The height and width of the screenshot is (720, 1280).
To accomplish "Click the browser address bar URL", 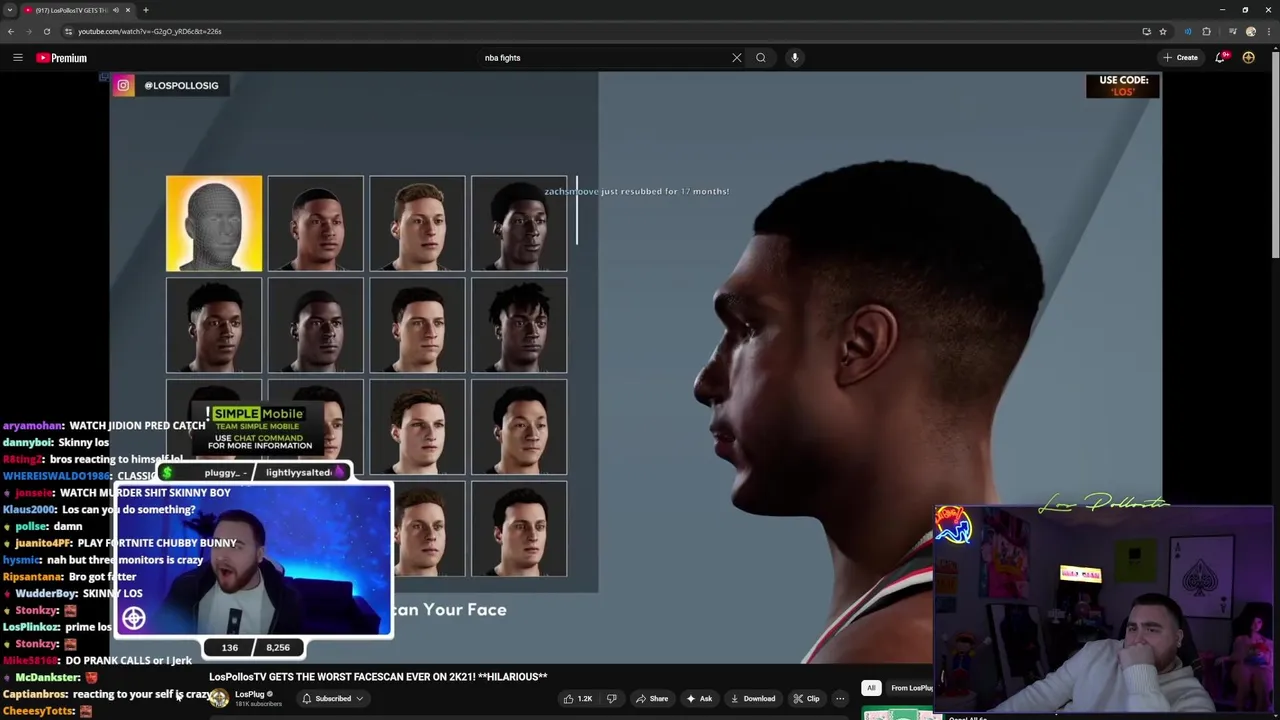I will point(150,31).
